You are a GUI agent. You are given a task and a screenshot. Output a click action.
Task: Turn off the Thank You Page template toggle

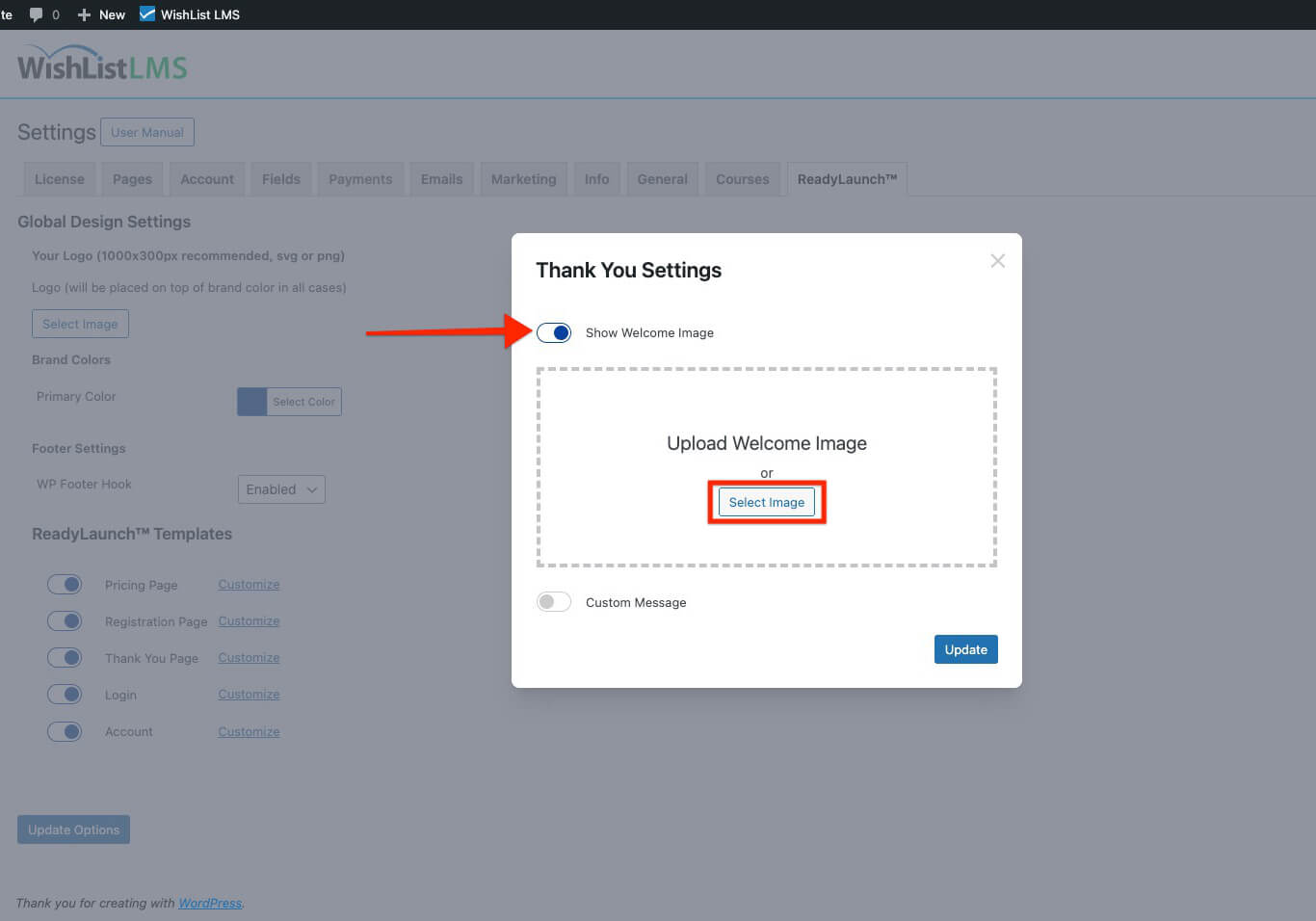(65, 657)
